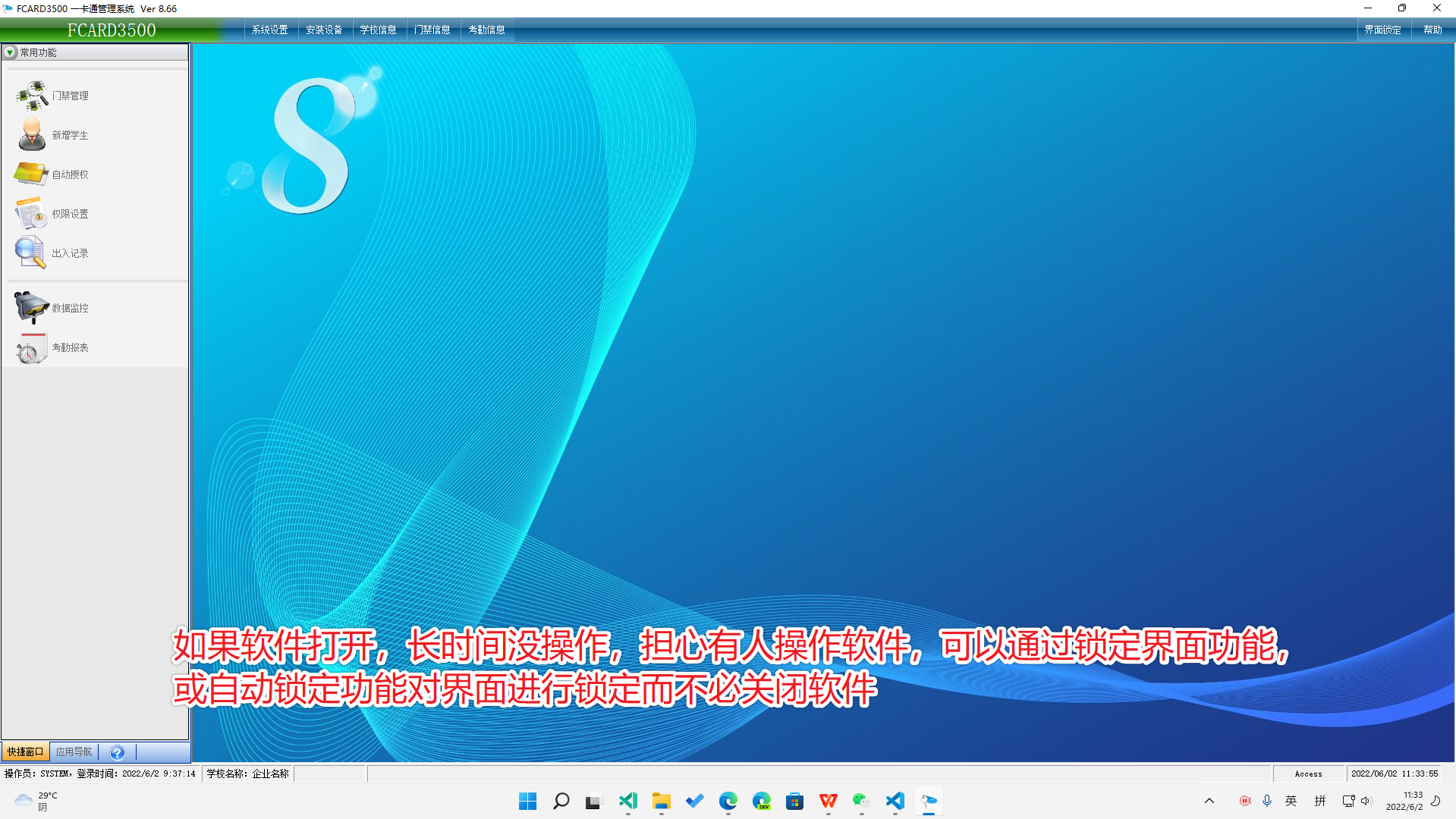Click the 学校名称: 企业名称 status text
This screenshot has width=1456, height=819.
pos(248,773)
